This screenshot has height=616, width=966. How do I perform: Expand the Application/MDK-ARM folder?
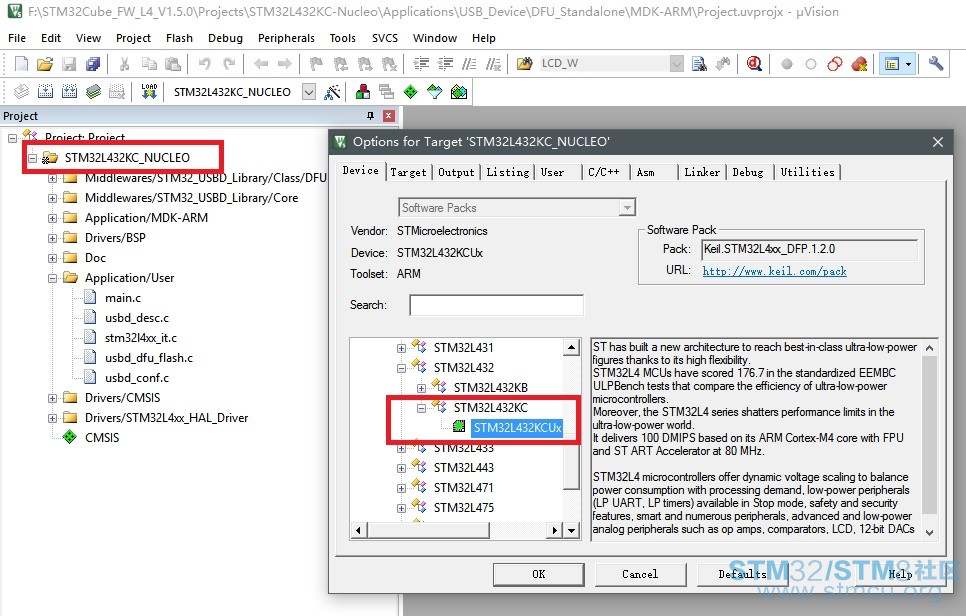(52, 218)
